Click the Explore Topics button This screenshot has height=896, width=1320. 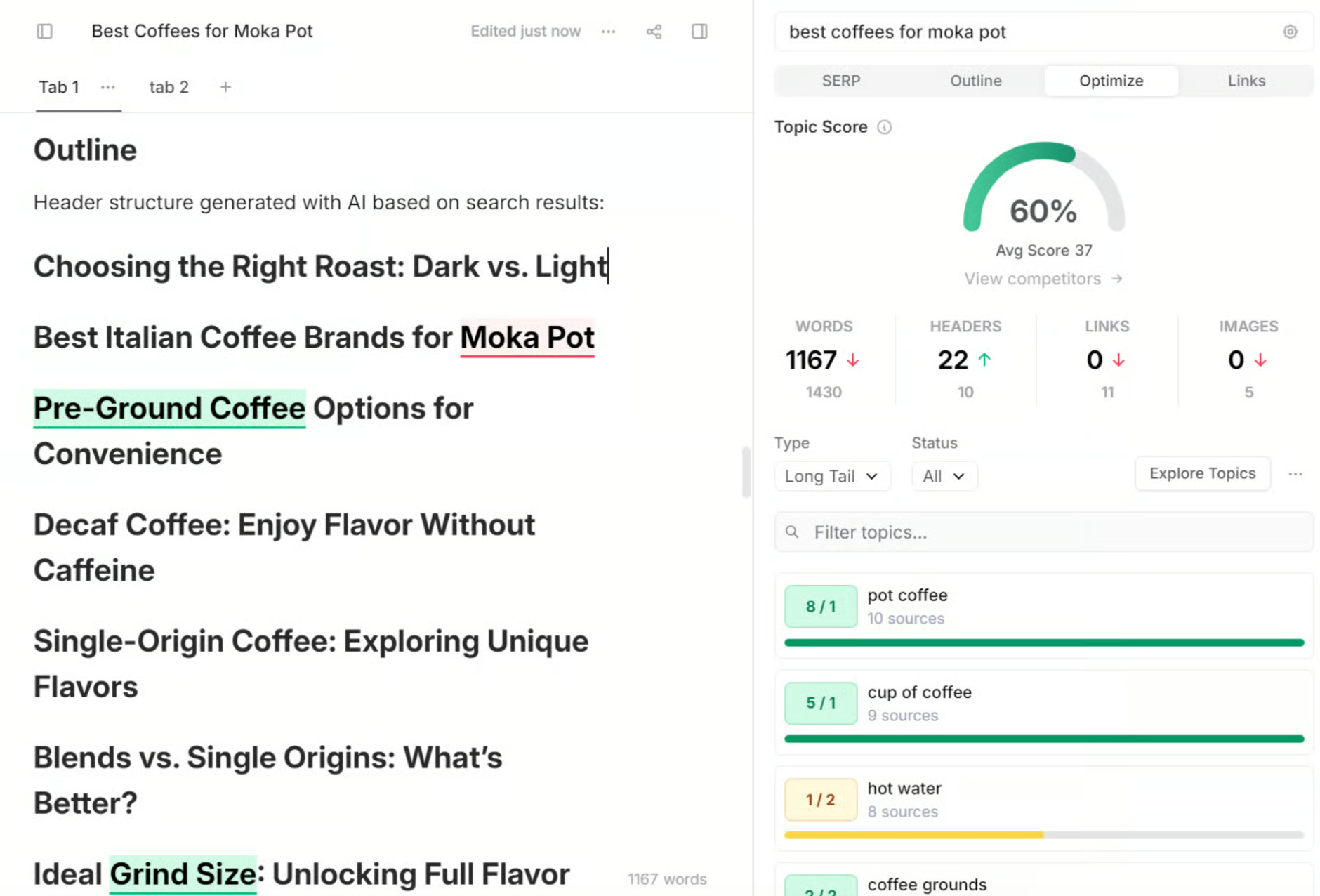coord(1201,473)
